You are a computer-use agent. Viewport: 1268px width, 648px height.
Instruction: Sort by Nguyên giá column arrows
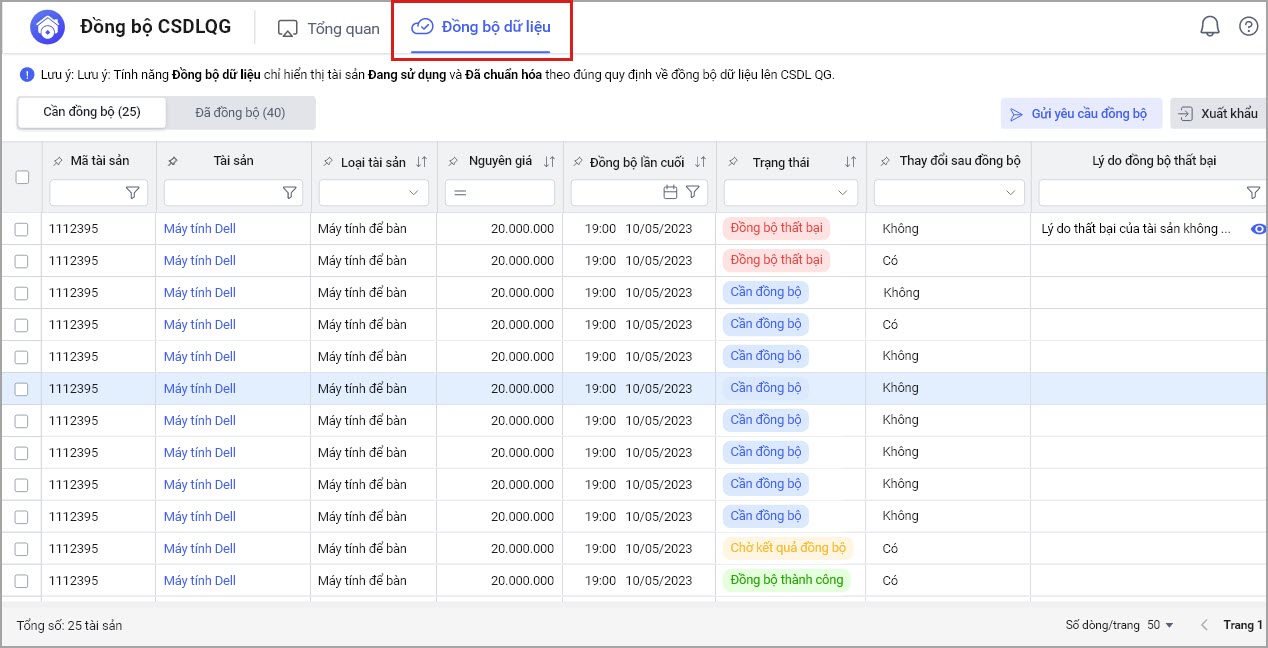(x=549, y=162)
